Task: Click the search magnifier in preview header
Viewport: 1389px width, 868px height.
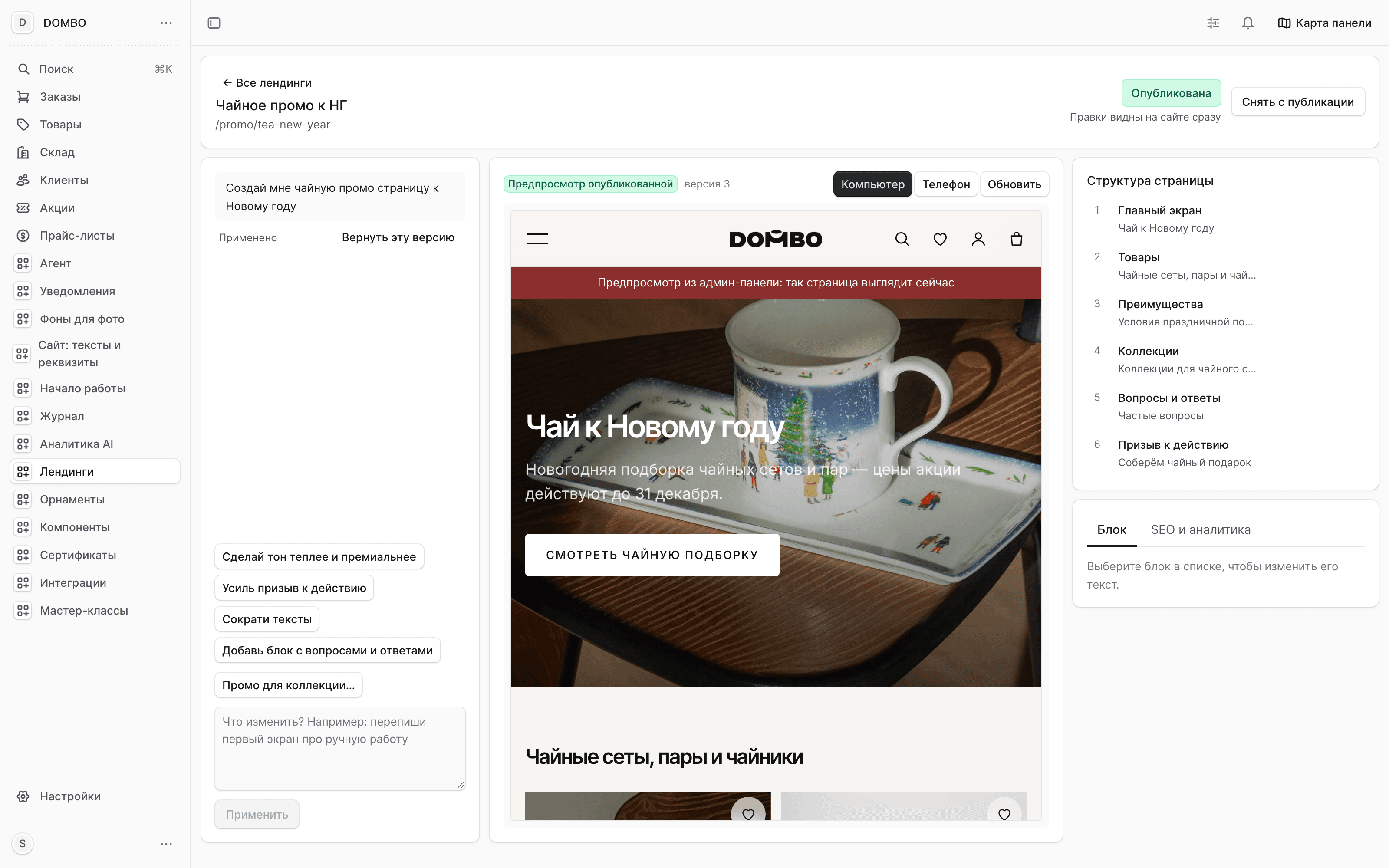Action: [902, 239]
